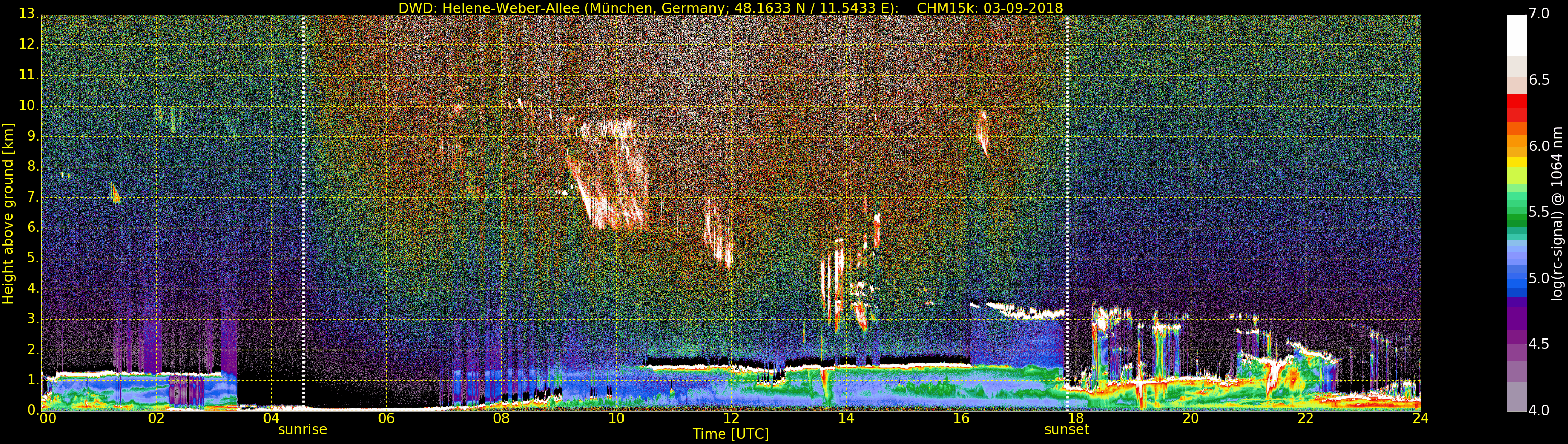Click the time-axis tick label "04"
1568x444 pixels.
pyautogui.click(x=271, y=418)
